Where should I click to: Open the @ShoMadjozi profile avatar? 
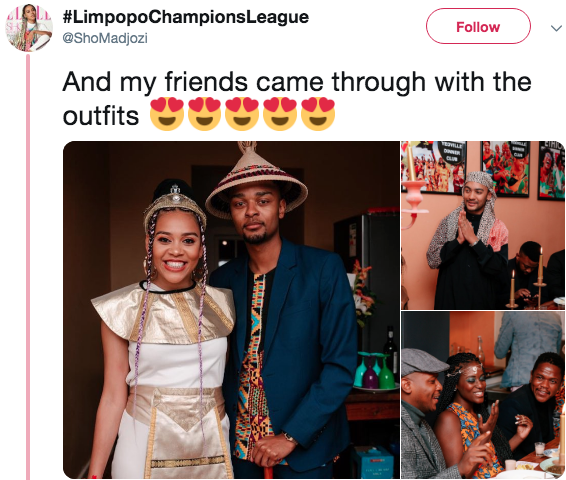[29, 28]
